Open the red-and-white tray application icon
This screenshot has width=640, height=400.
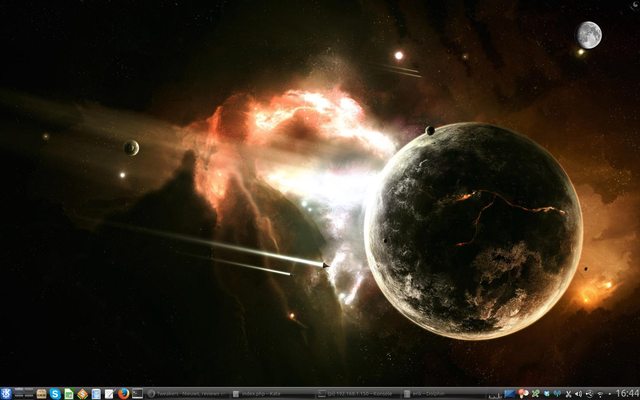pos(523,393)
